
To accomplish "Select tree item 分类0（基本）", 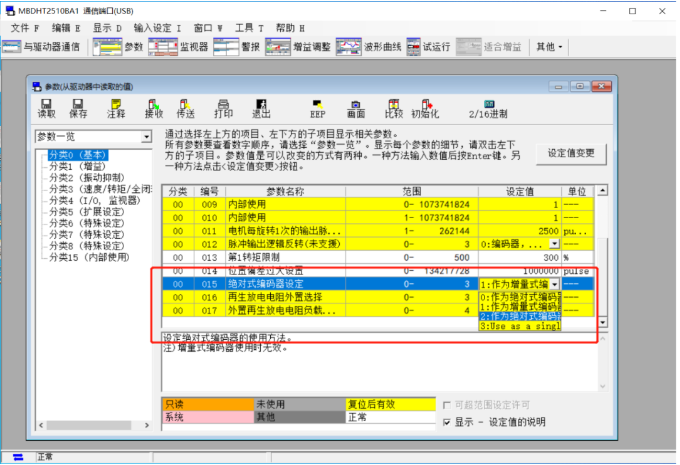I will tap(78, 155).
